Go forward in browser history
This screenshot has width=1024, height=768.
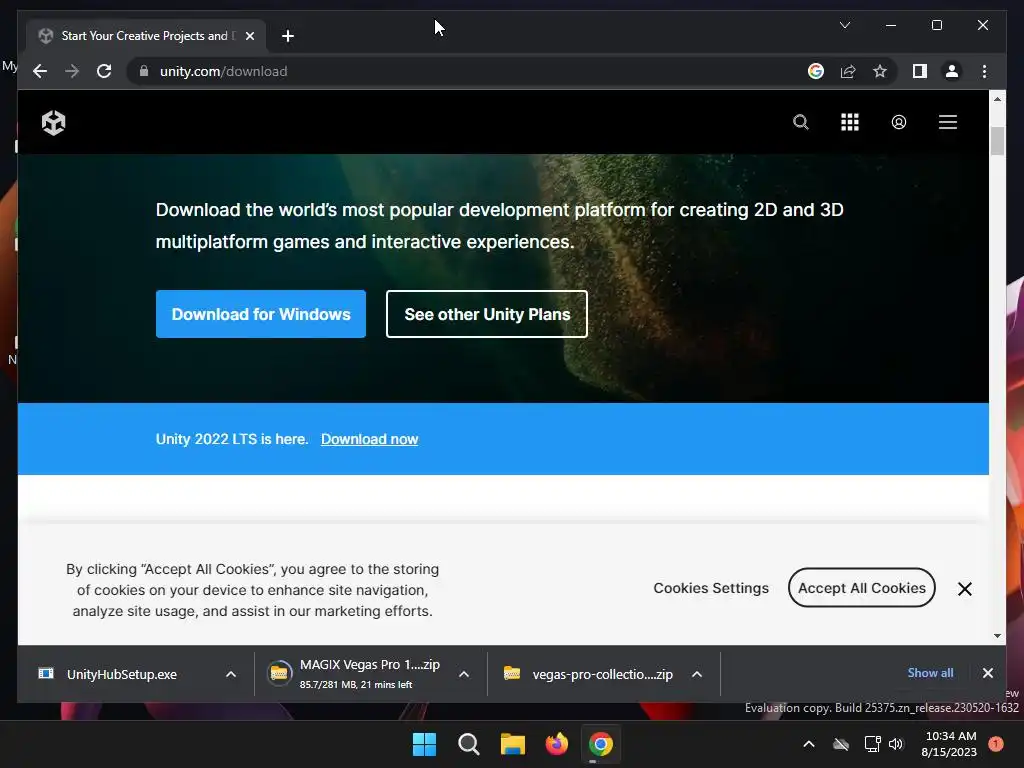(x=72, y=71)
